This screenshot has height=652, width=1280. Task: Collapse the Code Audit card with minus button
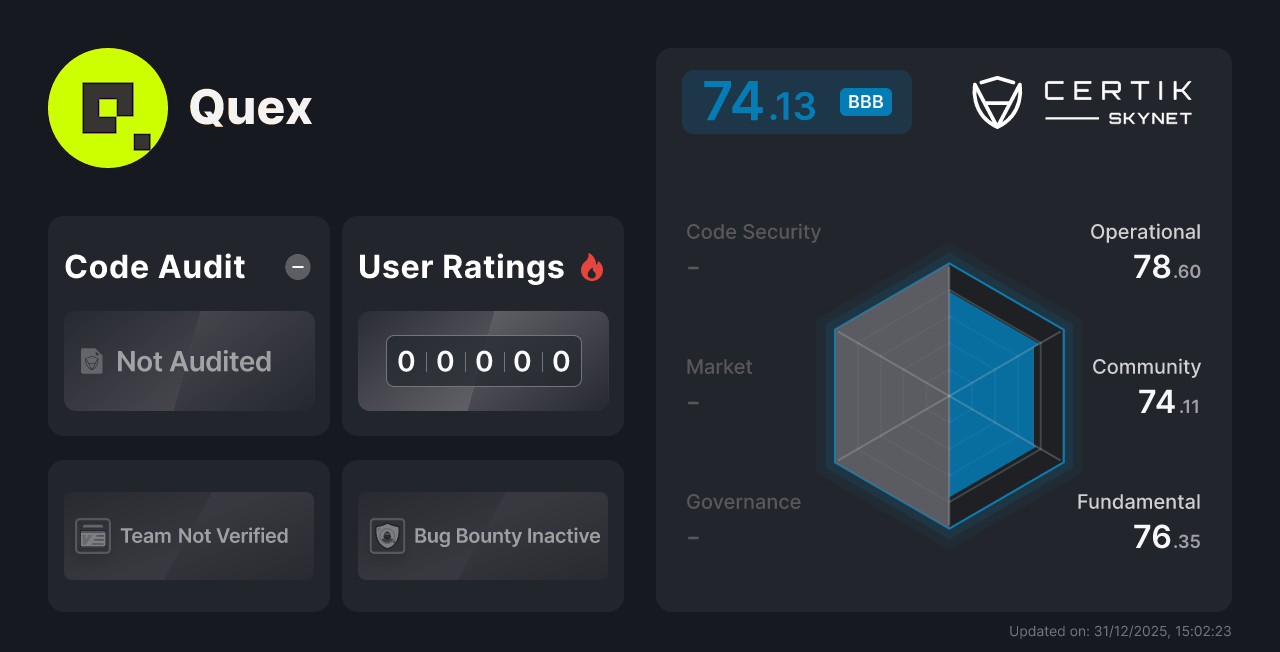point(297,267)
